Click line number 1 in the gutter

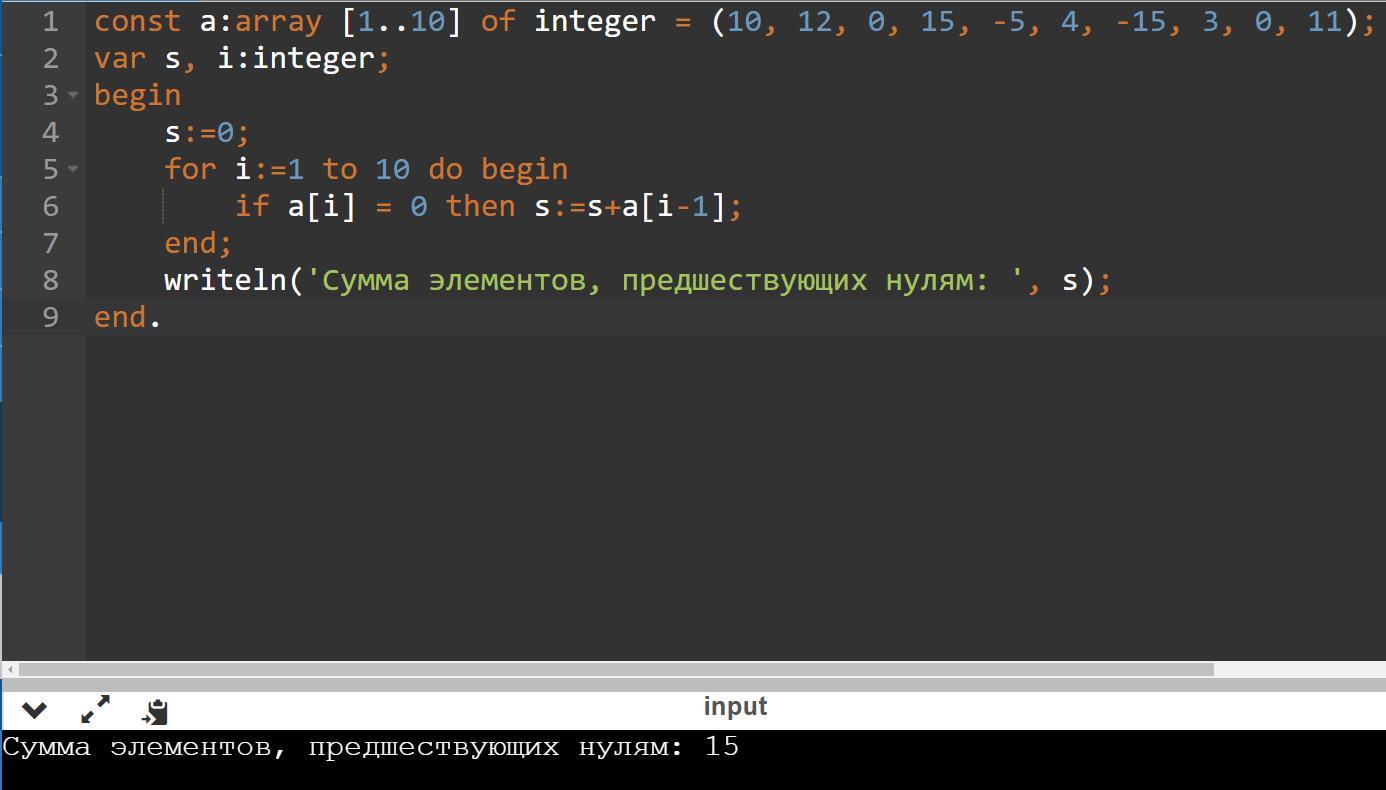click(x=50, y=21)
